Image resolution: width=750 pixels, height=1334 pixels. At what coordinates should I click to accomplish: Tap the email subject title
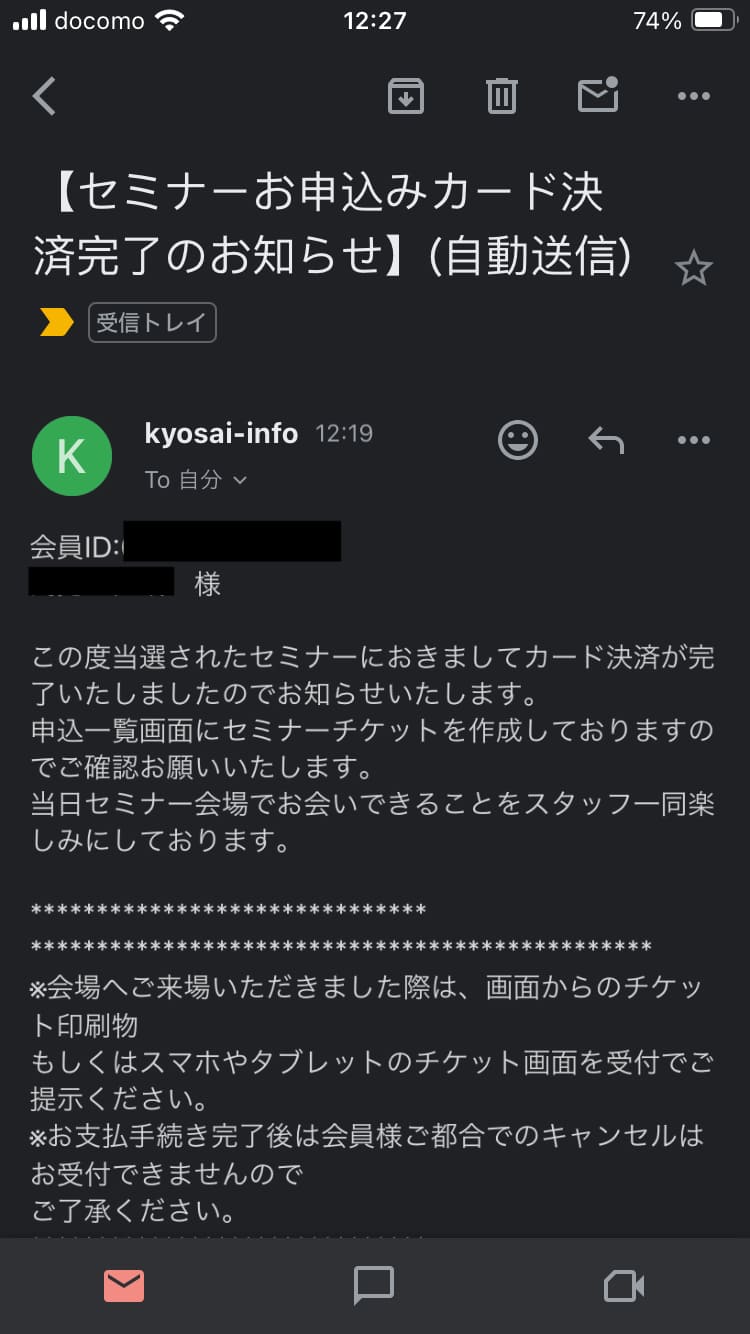tap(330, 226)
